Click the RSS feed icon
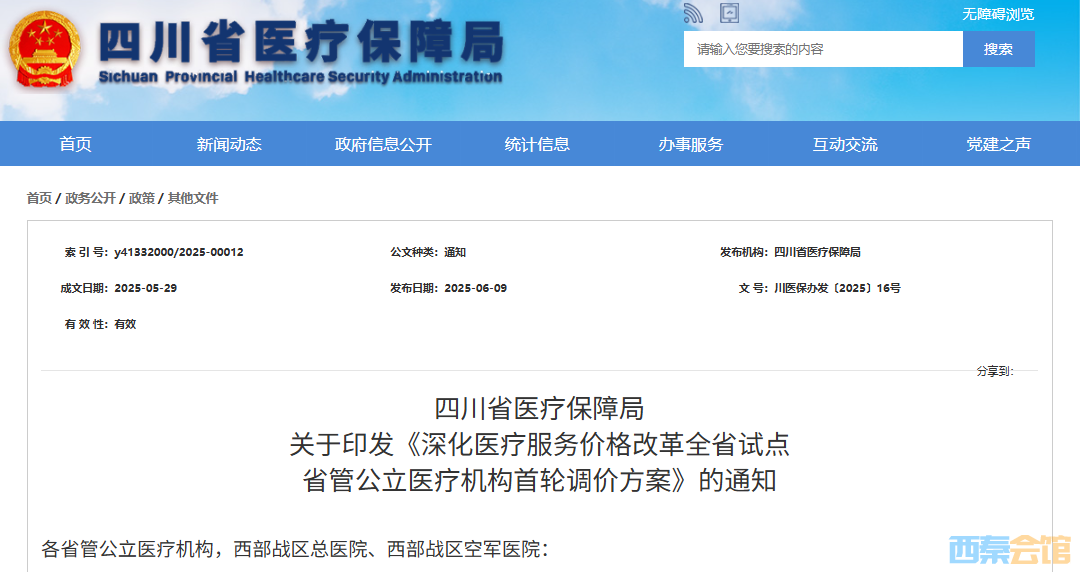This screenshot has height=572, width=1080. click(x=693, y=13)
